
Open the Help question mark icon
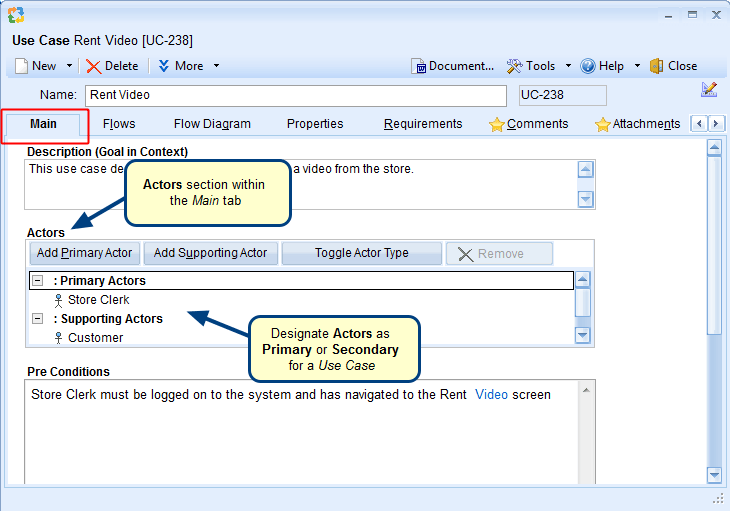pos(588,66)
